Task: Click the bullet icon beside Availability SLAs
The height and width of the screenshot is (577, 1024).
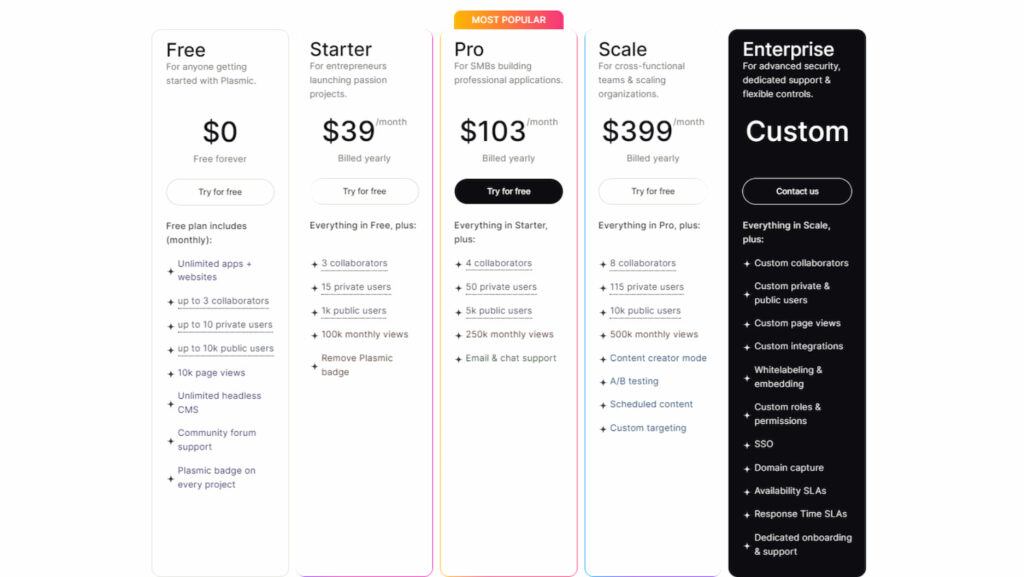Action: (x=746, y=491)
